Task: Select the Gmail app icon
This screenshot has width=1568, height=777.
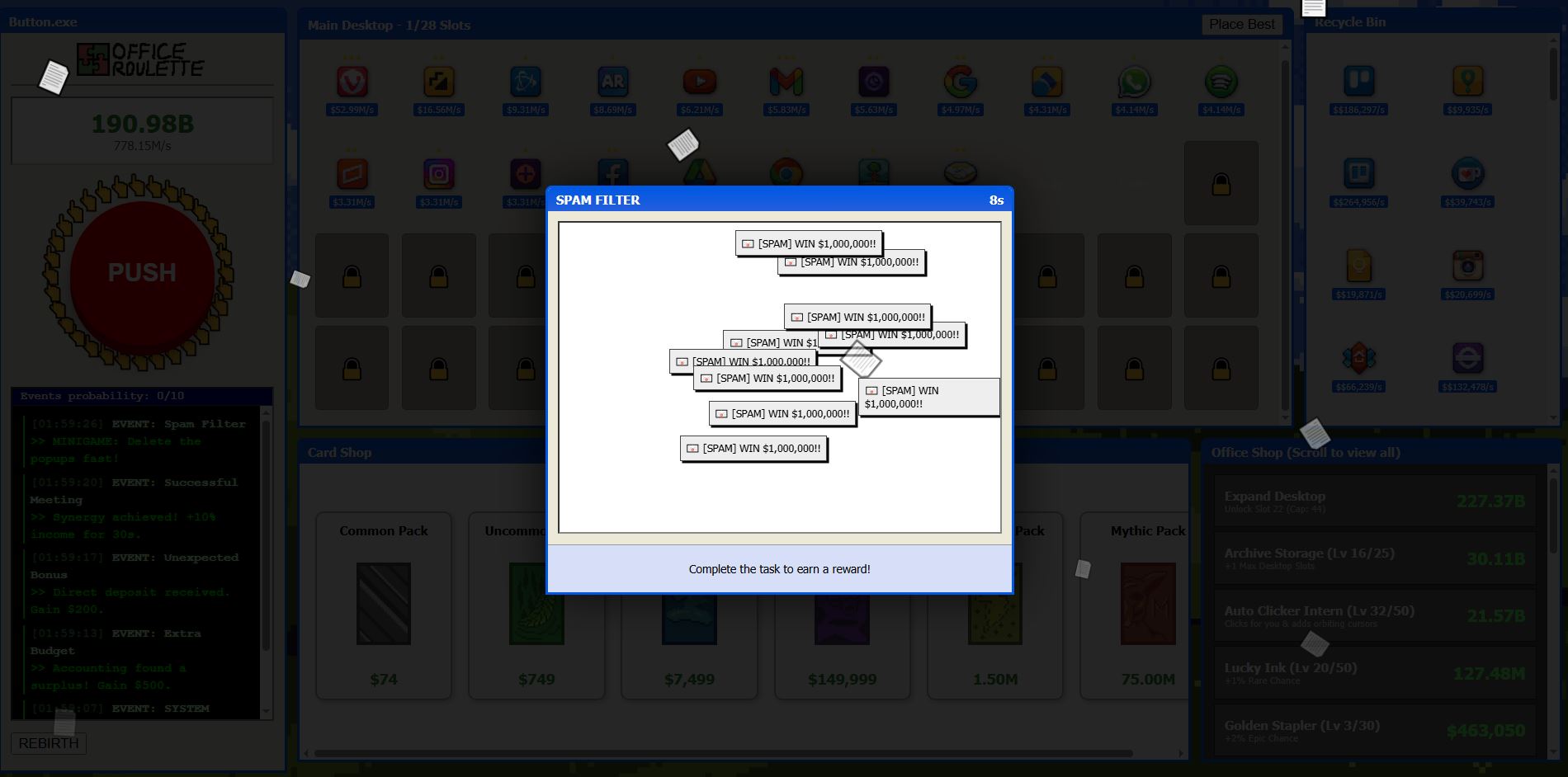Action: pos(786,82)
